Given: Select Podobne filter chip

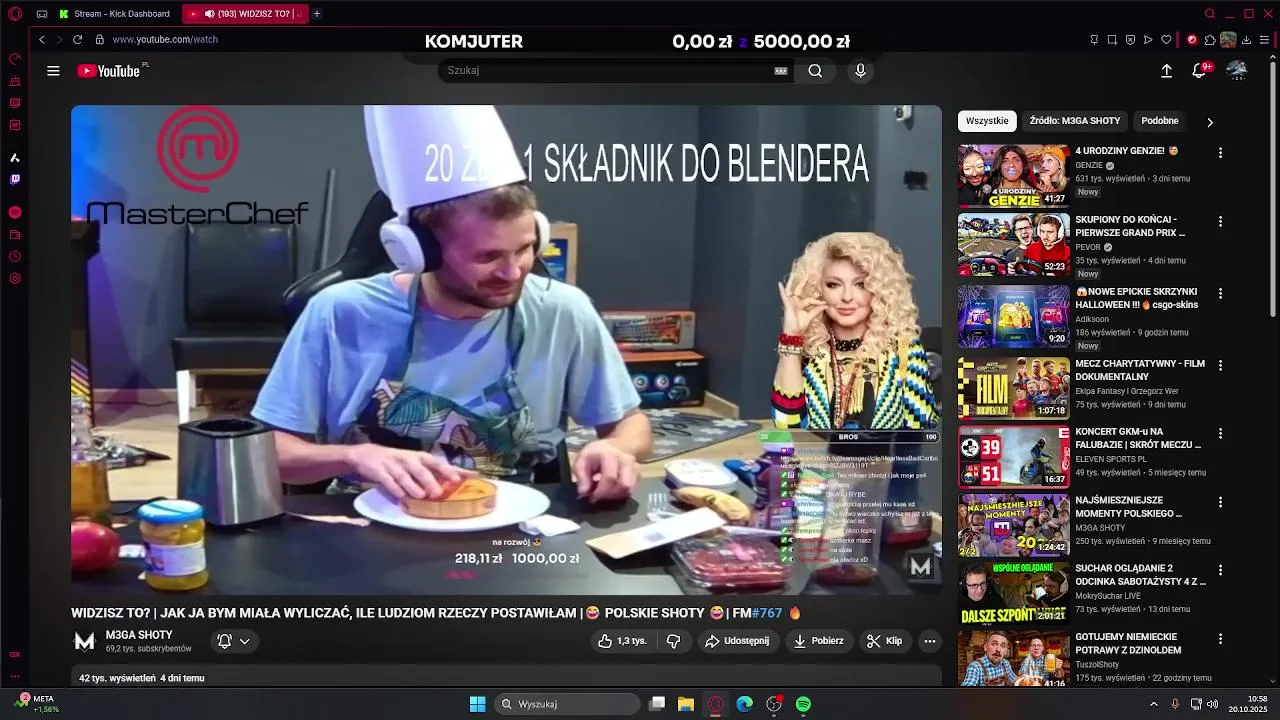Looking at the screenshot, I should click(x=1160, y=121).
